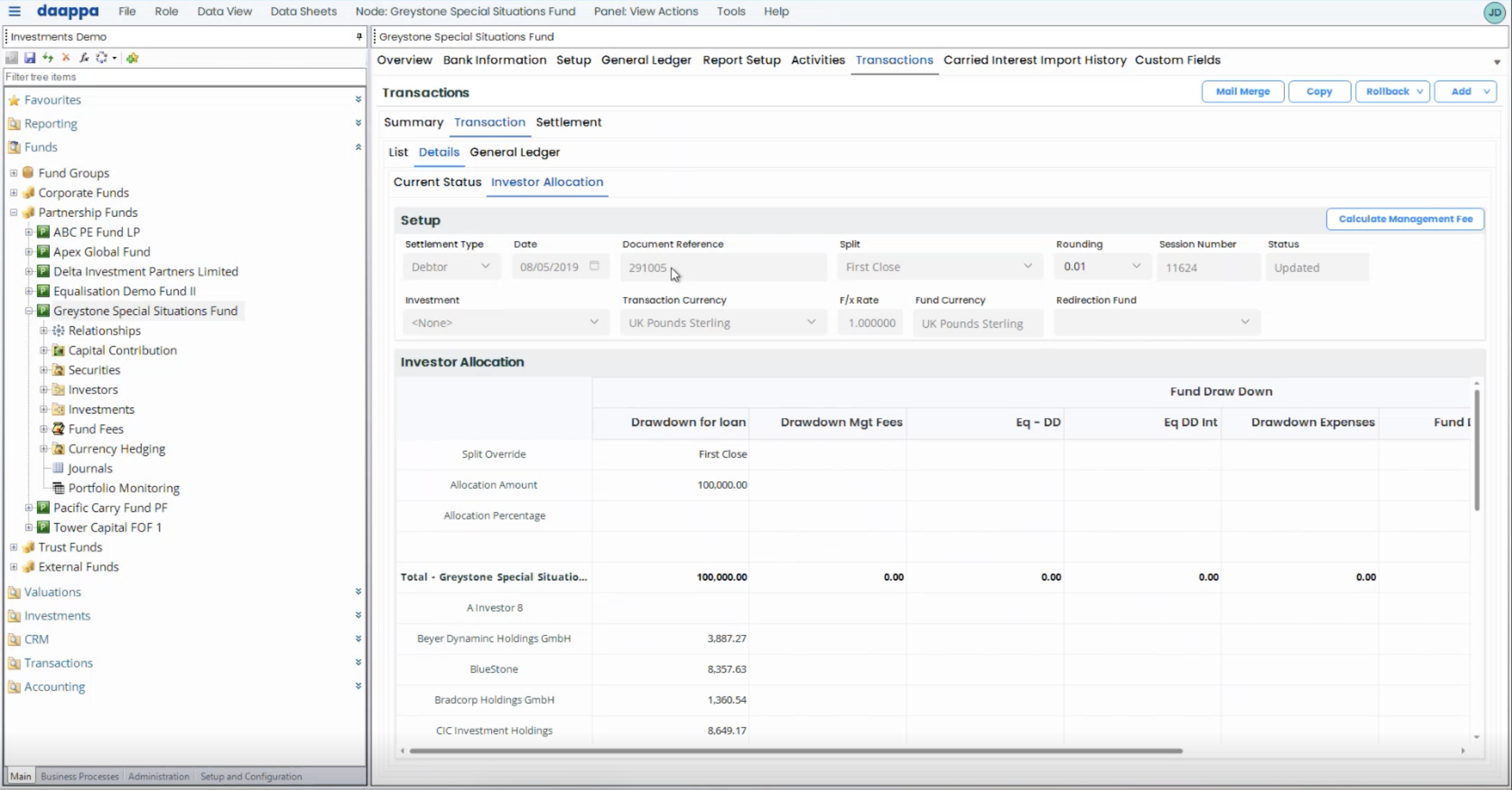Select the Currency Hedging tree node
The width and height of the screenshot is (1512, 790).
[x=116, y=449]
